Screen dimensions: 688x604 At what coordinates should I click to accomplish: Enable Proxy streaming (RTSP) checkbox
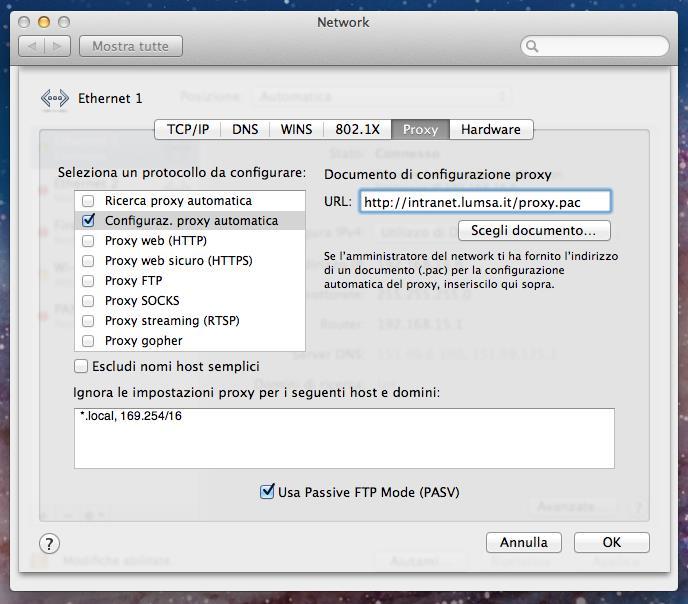(x=88, y=321)
